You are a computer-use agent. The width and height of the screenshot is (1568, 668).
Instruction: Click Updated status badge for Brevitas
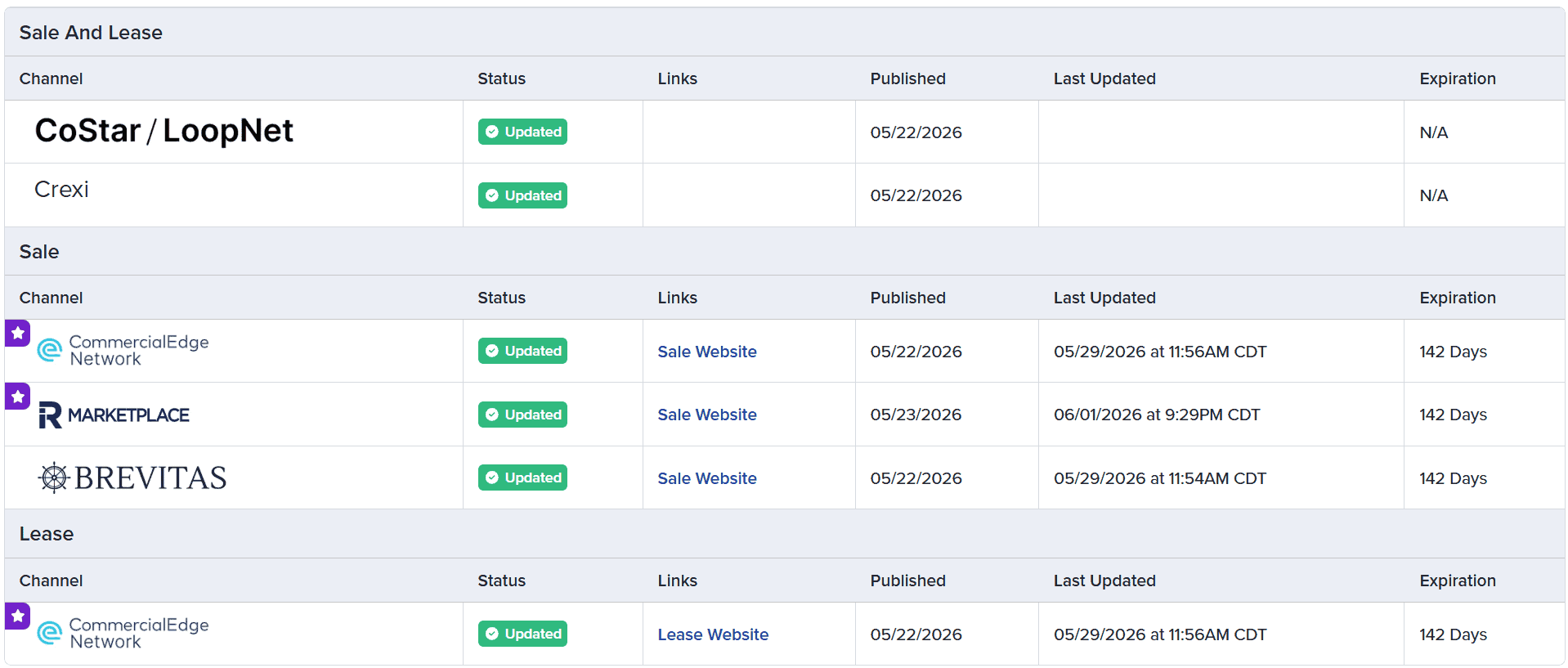522,477
